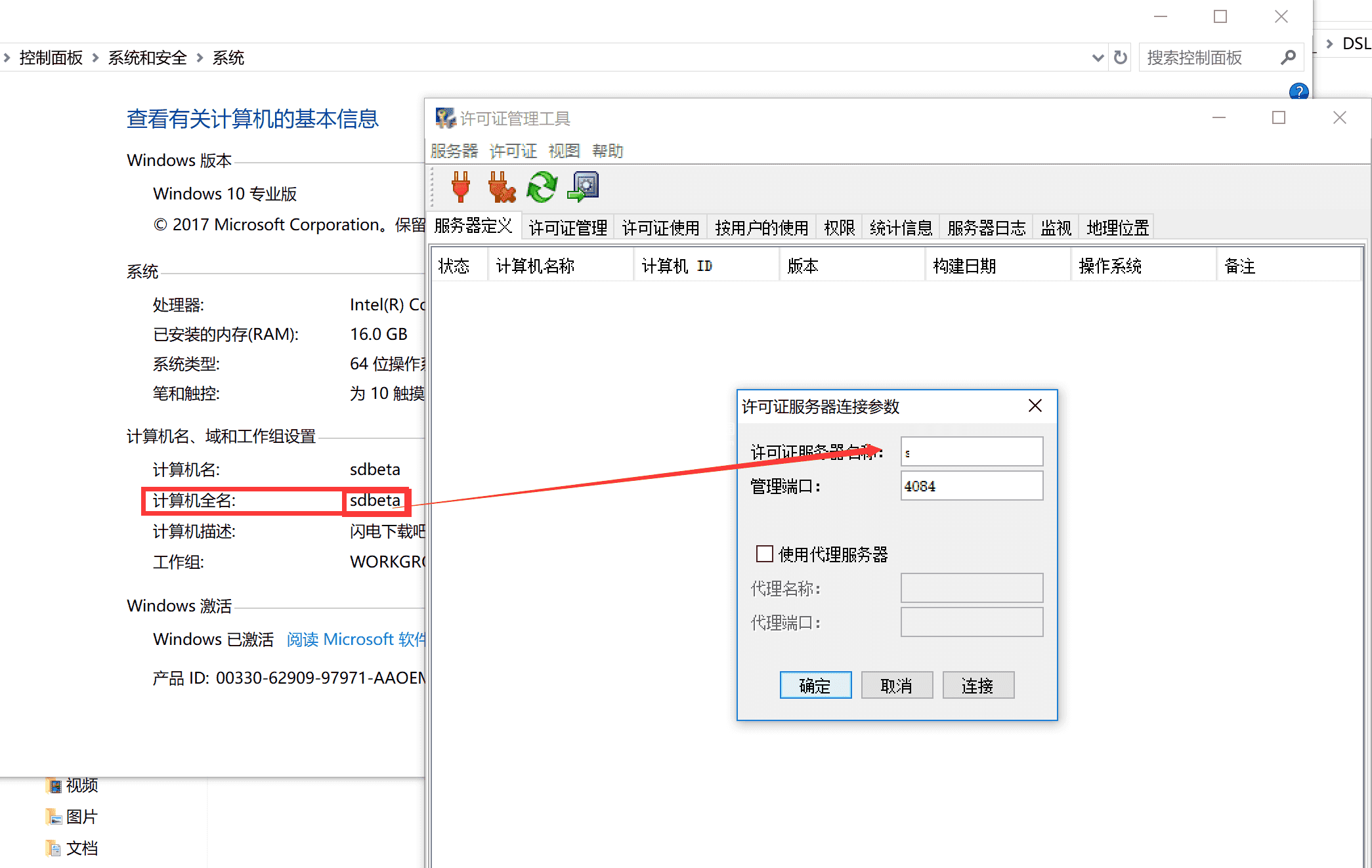Open the address bar dropdown chevron

pos(1097,57)
